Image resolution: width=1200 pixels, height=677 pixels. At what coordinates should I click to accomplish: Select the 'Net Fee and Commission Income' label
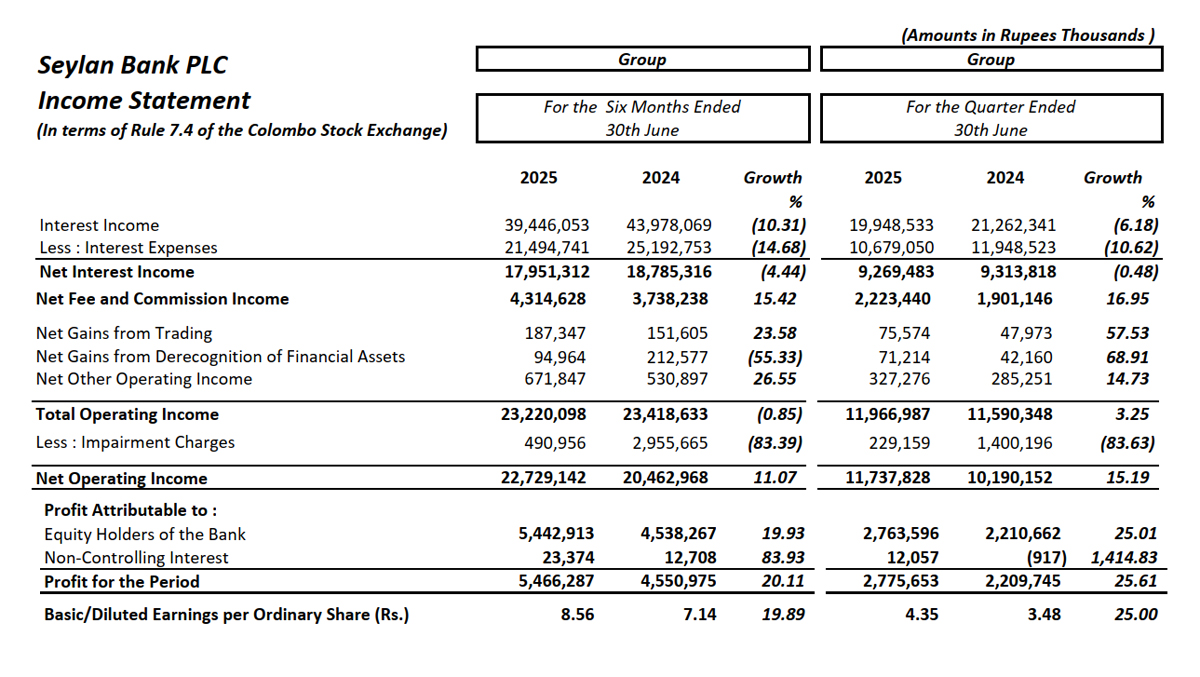162,298
